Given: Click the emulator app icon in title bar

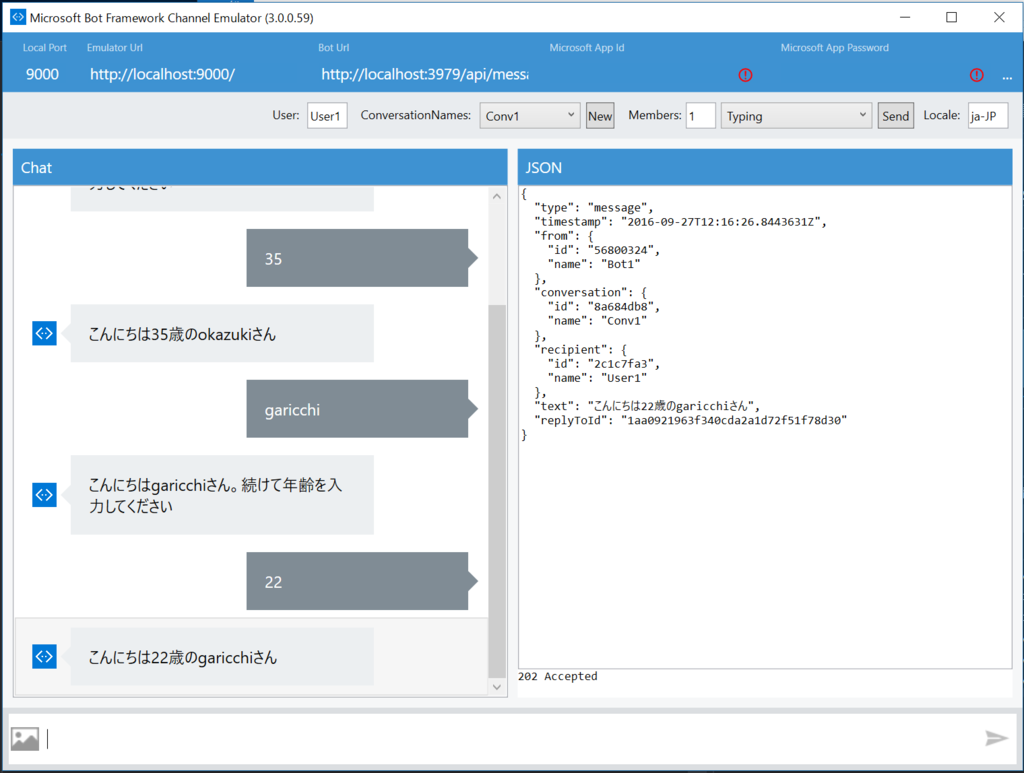Looking at the screenshot, I should click(x=18, y=18).
